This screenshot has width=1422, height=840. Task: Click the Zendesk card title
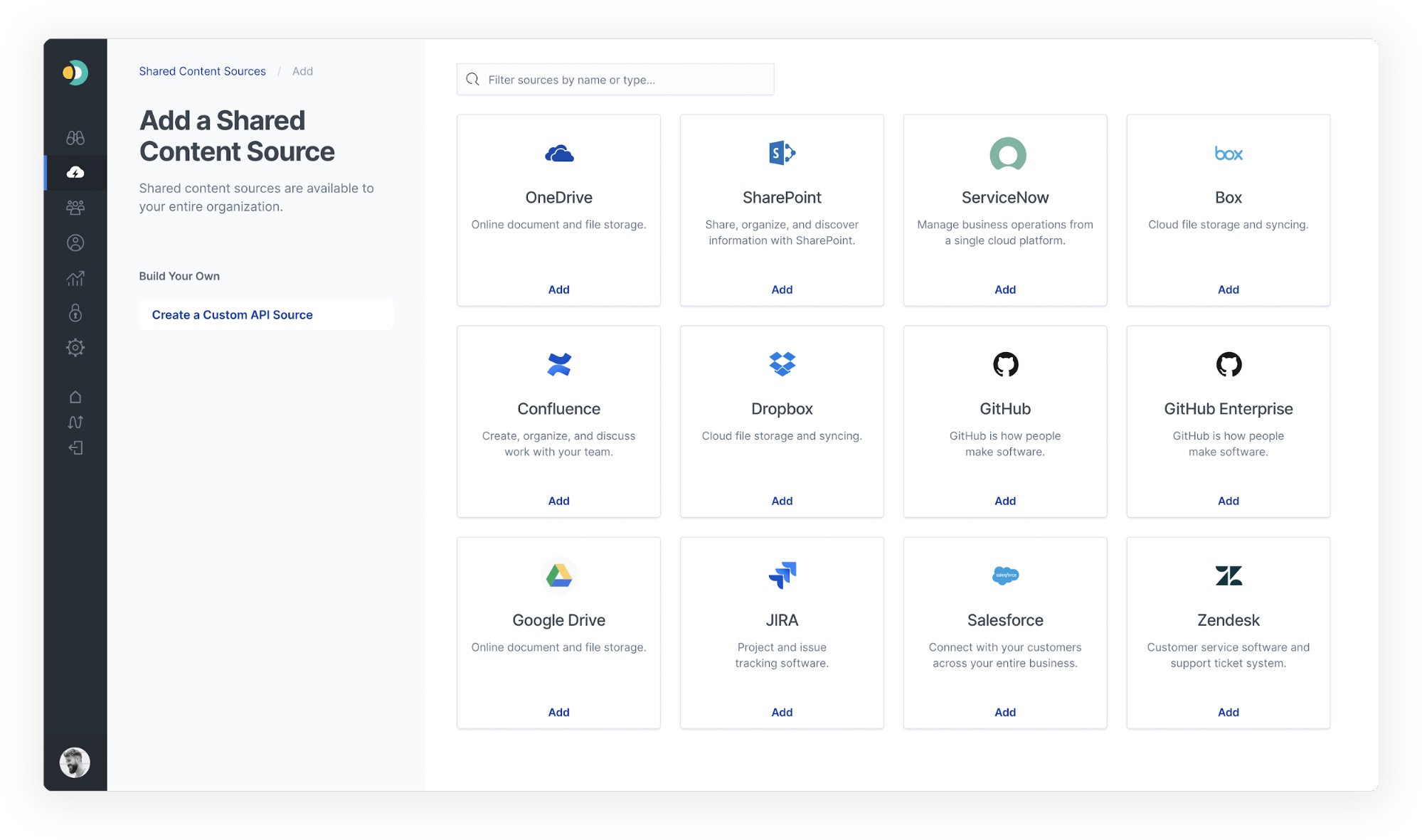[1229, 620]
